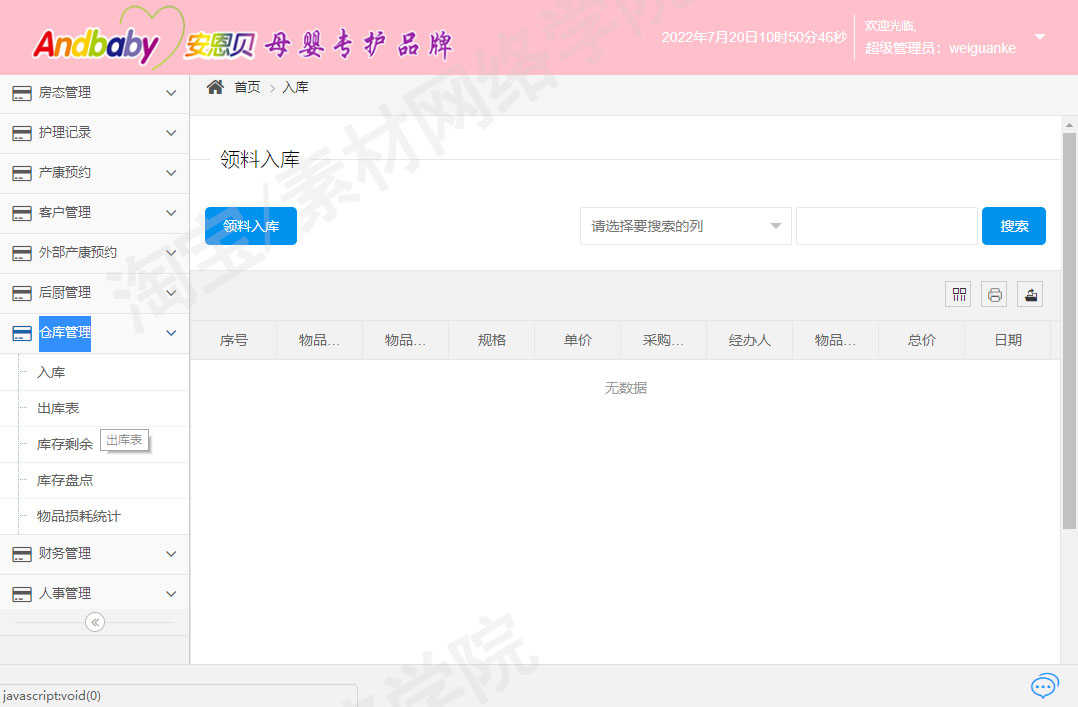Click the search text input field
Image resolution: width=1078 pixels, height=707 pixels.
pyautogui.click(x=886, y=226)
